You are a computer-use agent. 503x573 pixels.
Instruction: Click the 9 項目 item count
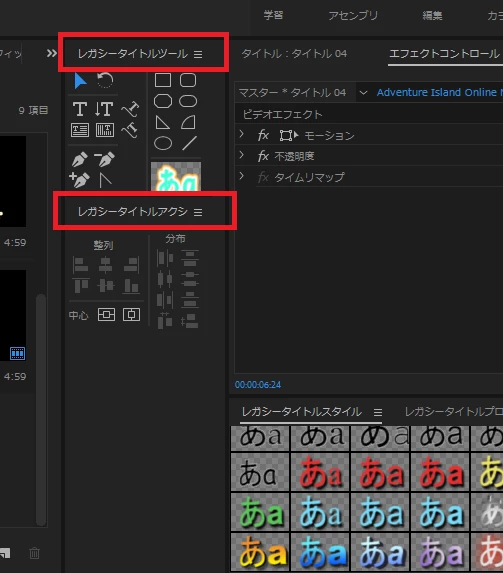(33, 110)
